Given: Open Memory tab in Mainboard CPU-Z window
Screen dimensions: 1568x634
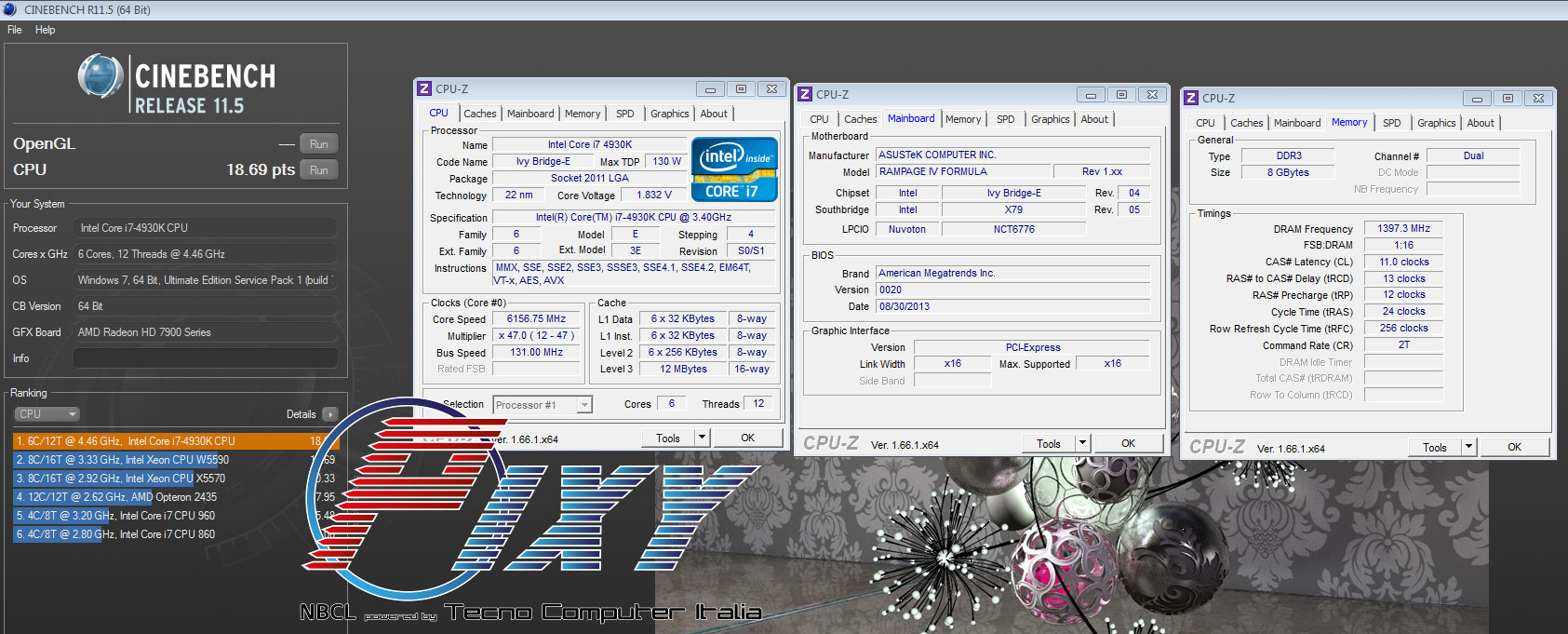Looking at the screenshot, I should [963, 119].
